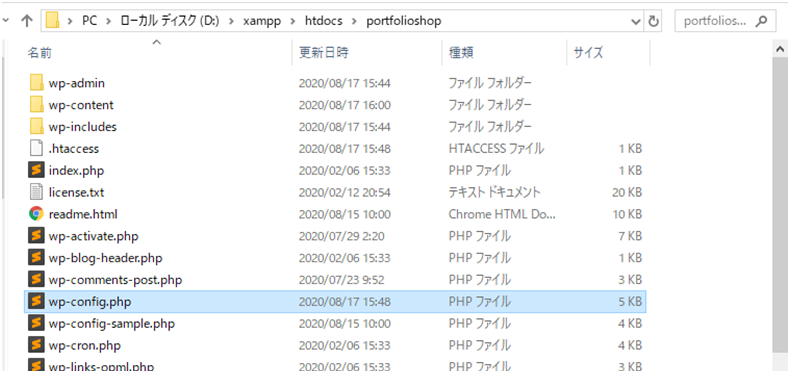Click the Chrome HTML Do... type cell
The height and width of the screenshot is (371, 788).
pos(503,214)
